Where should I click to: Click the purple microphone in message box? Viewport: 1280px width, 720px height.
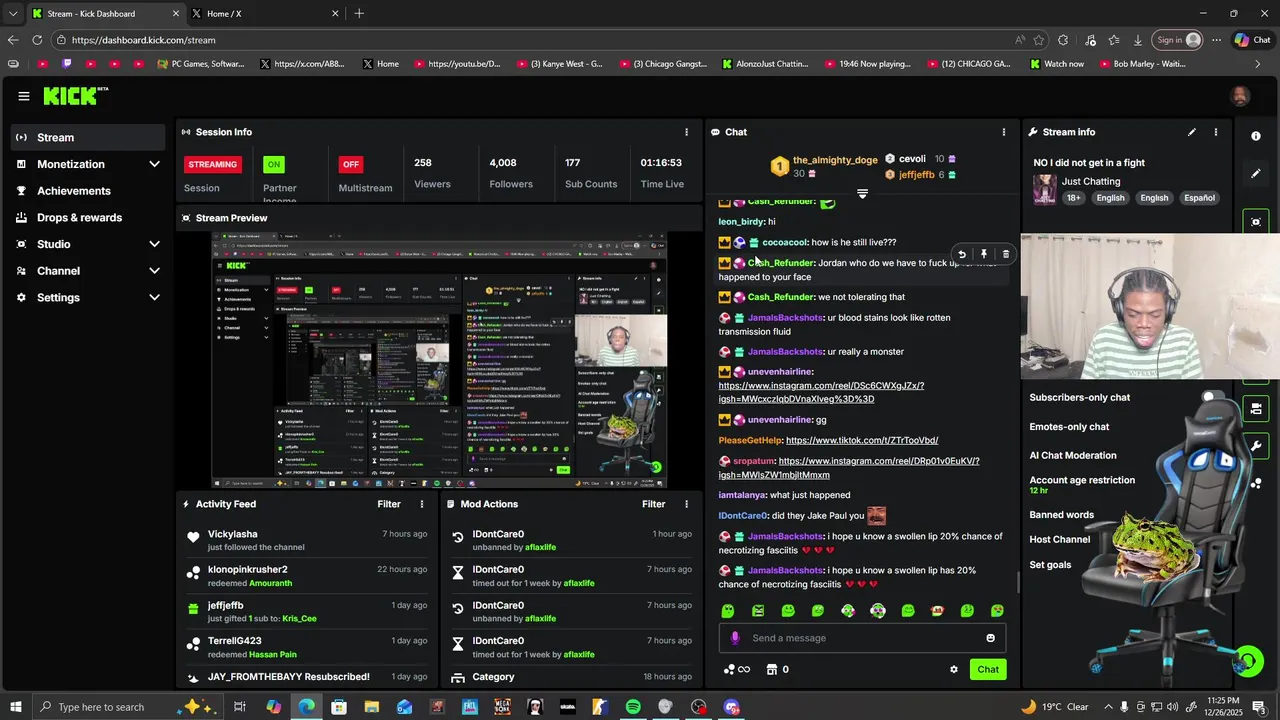coord(736,638)
